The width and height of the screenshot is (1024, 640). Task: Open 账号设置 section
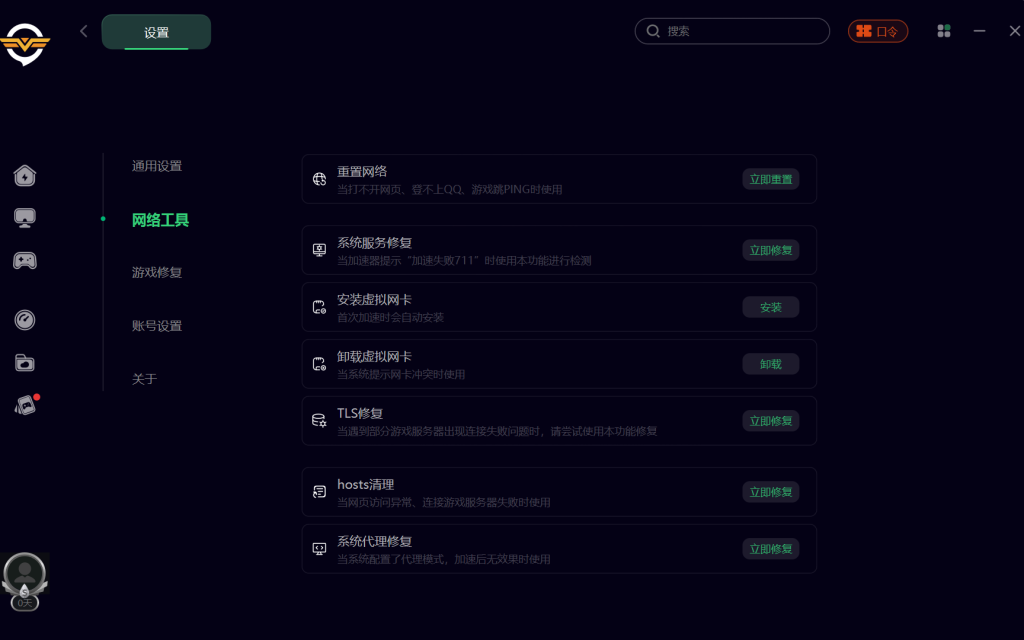click(157, 326)
